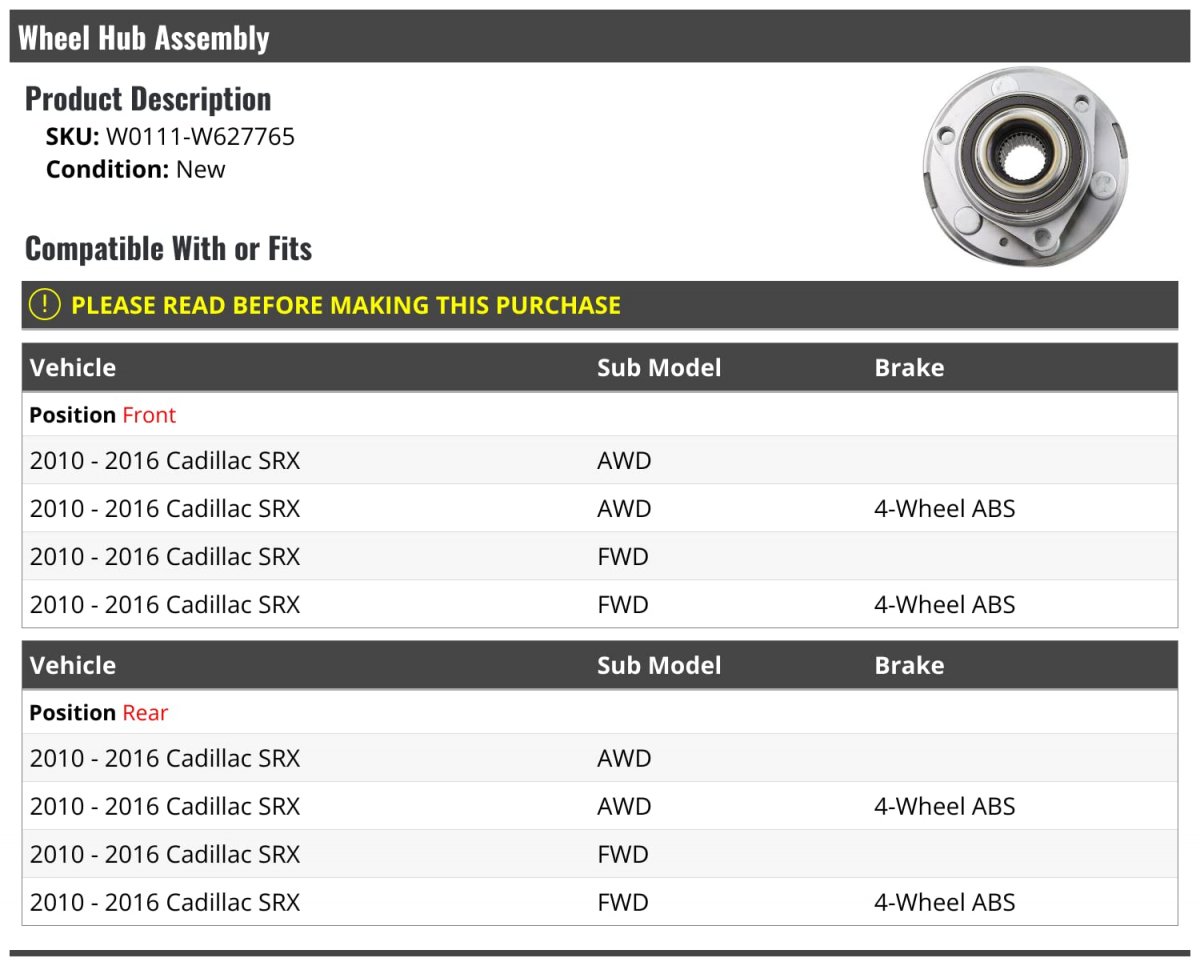Image resolution: width=1200 pixels, height=966 pixels.
Task: Click the red Front position label
Action: [x=149, y=414]
